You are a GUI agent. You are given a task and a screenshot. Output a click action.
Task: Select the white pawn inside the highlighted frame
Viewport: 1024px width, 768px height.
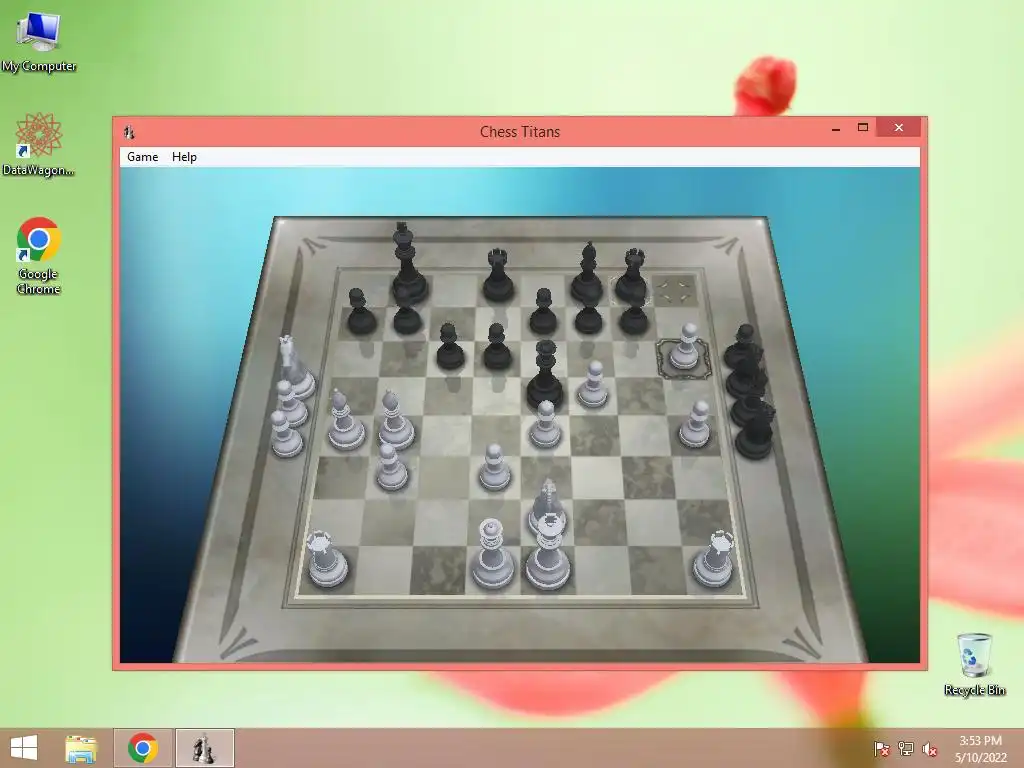(x=684, y=346)
